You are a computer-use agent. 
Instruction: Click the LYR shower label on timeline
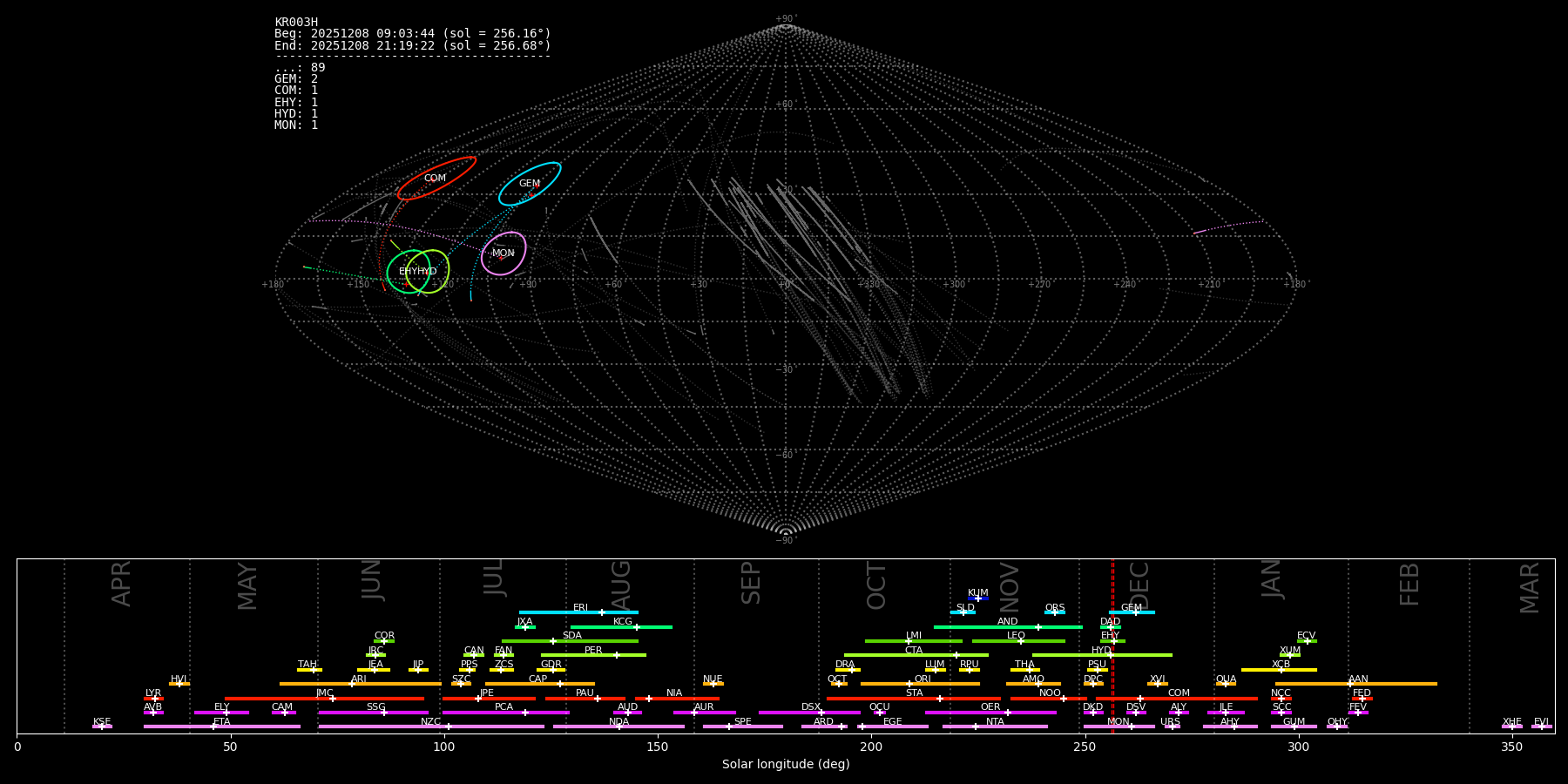pos(153,693)
